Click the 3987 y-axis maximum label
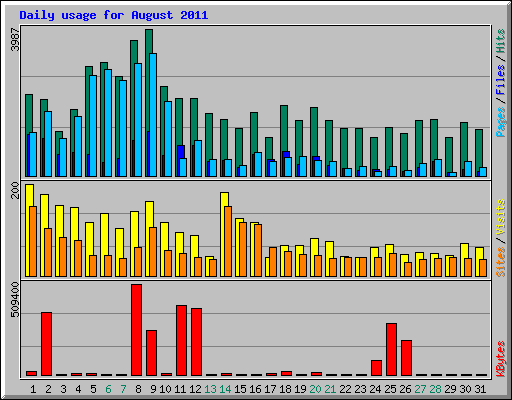512x400 pixels. [x=15, y=39]
